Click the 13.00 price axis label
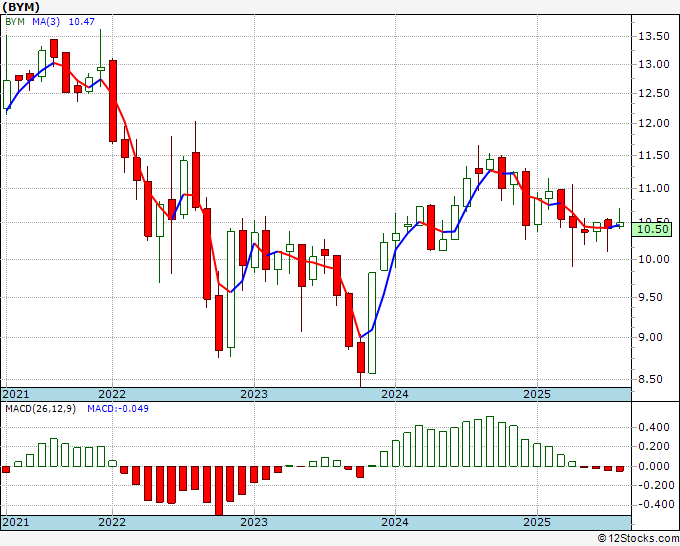 654,64
